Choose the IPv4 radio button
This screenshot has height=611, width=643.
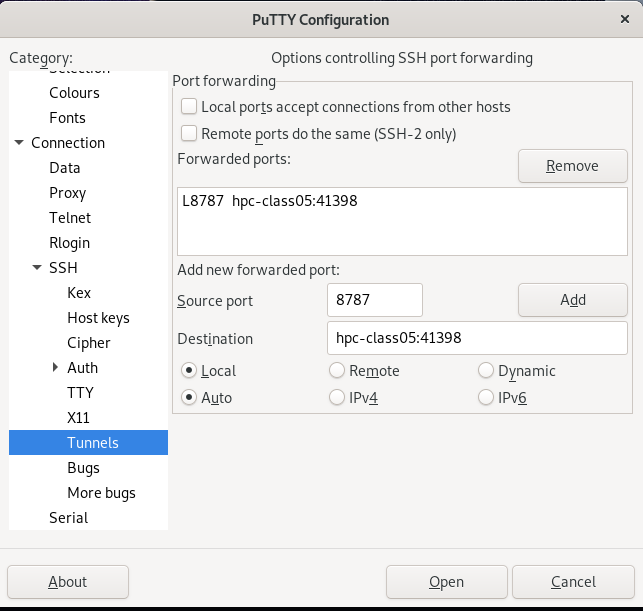click(x=337, y=398)
